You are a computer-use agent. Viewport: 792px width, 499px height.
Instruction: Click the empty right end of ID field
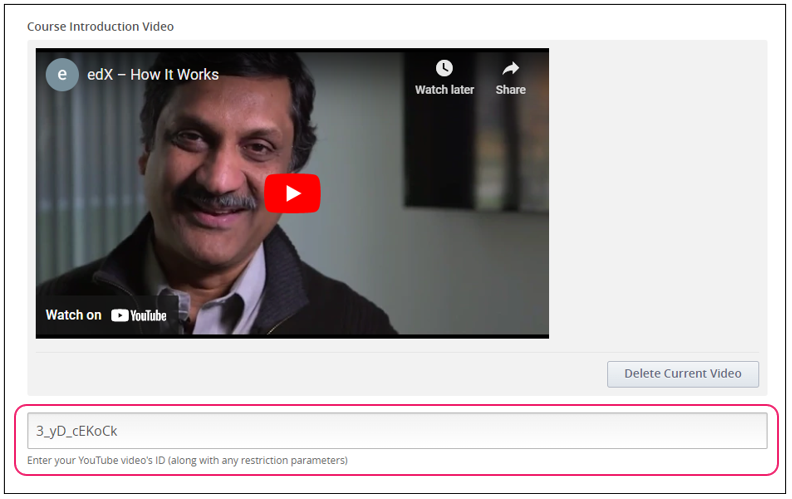coord(700,431)
